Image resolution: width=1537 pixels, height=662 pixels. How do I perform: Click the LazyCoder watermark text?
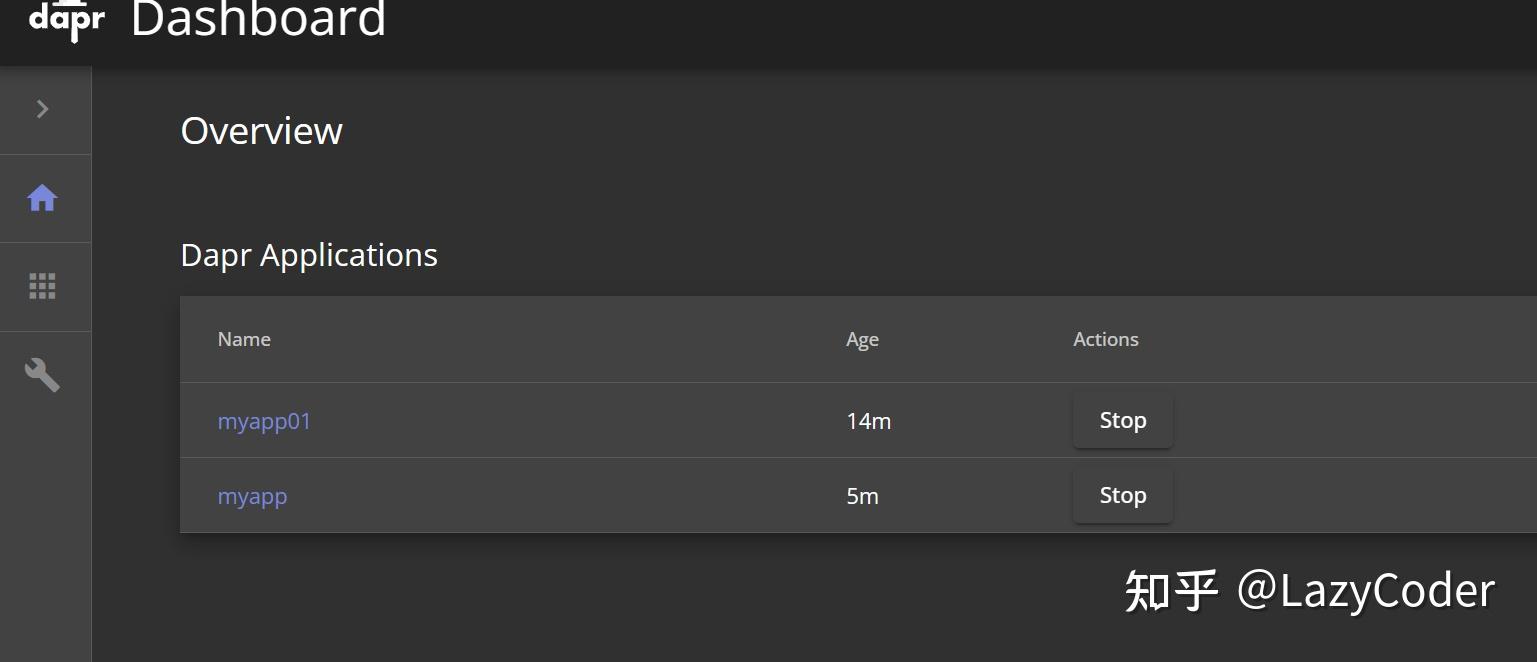pos(1366,590)
